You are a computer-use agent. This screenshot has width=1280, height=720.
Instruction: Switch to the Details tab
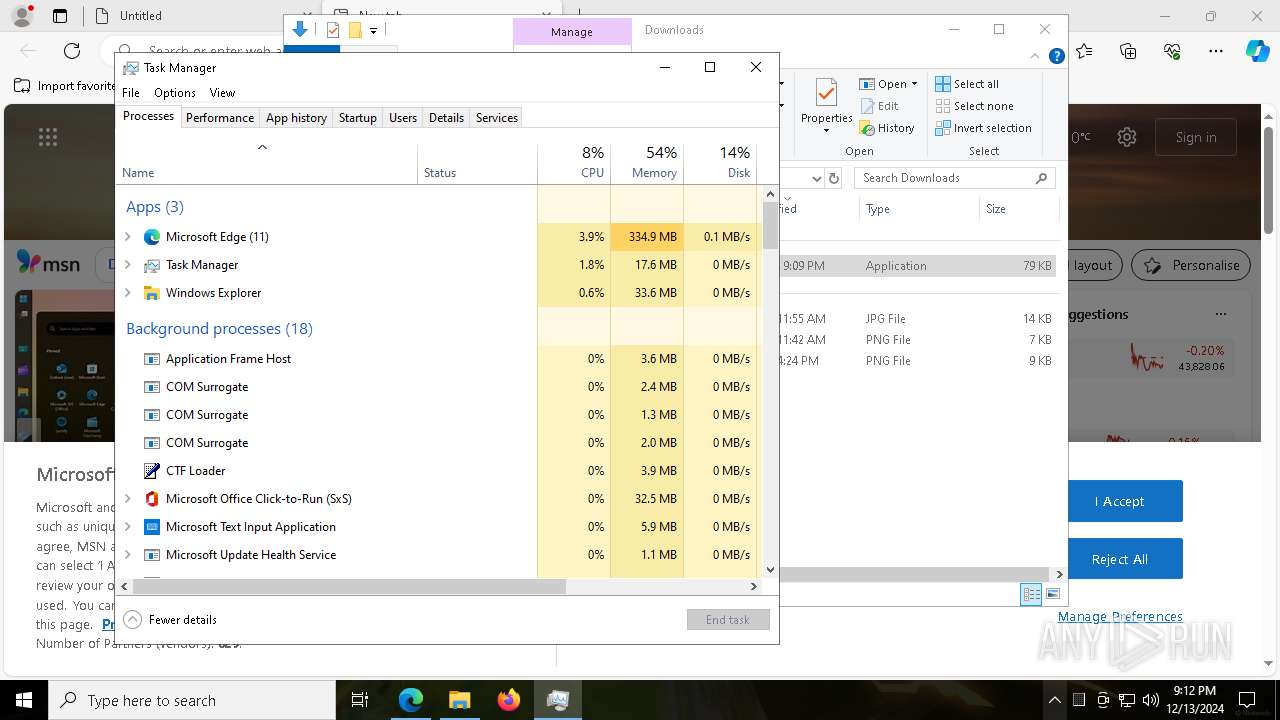pyautogui.click(x=446, y=118)
